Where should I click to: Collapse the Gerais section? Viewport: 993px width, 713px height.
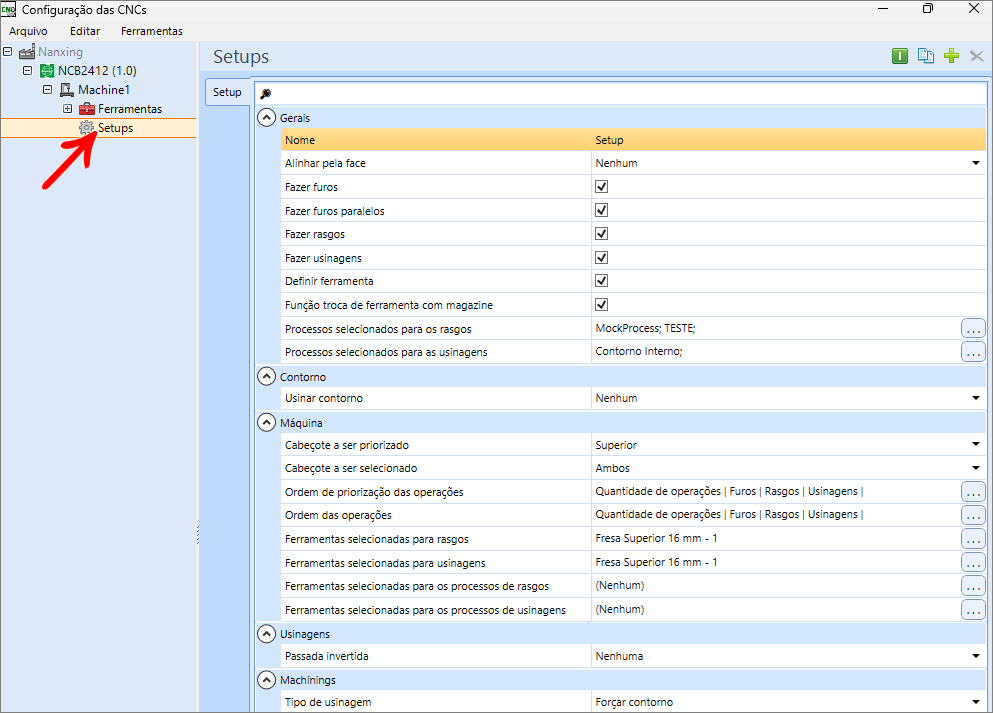pos(267,118)
